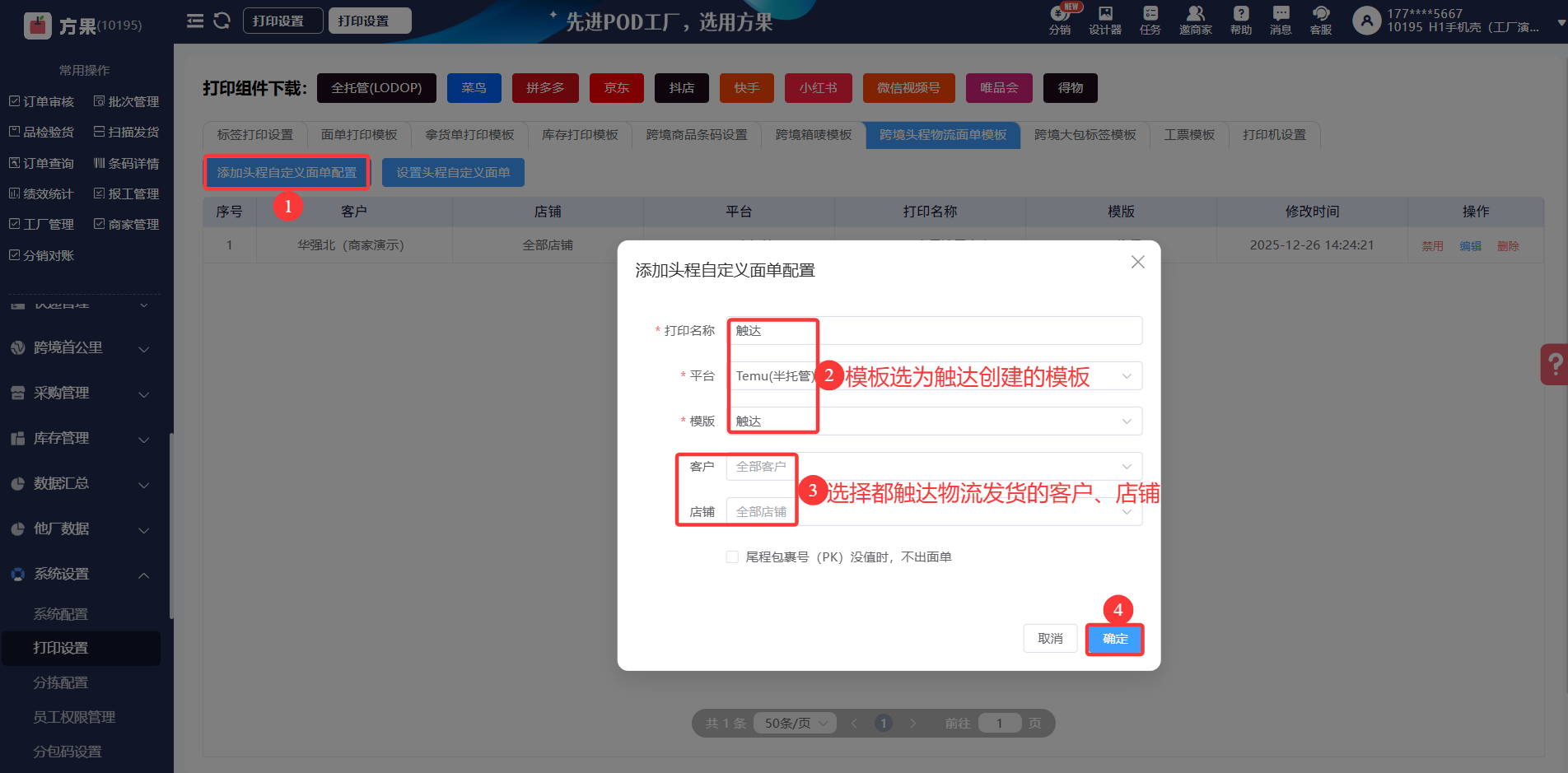Expand the 跨境首公里 sidebar menu
This screenshot has height=773, width=1568.
pyautogui.click(x=81, y=348)
